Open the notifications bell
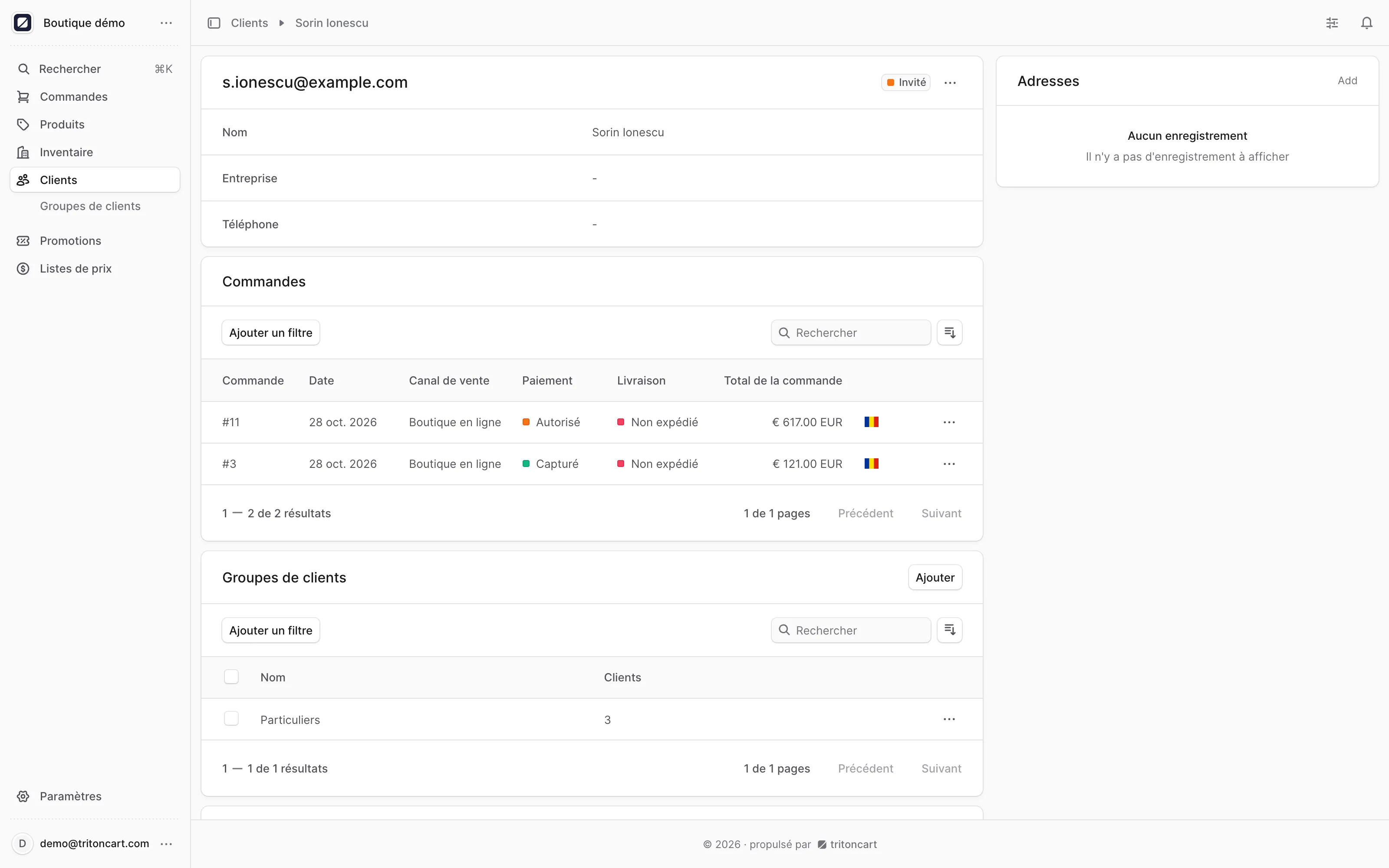The image size is (1389, 868). pos(1366,23)
